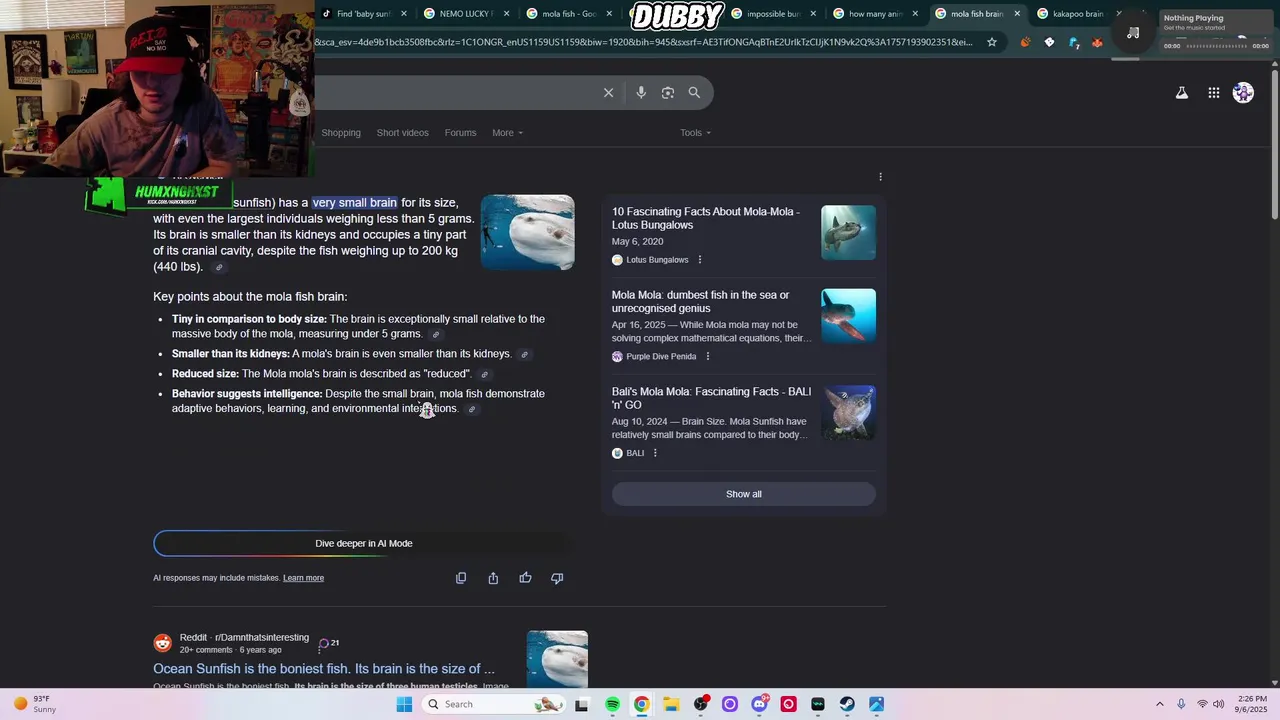Screen dimensions: 1280x720
Task: Close the 'mola fish brain' active tab
Action: [x=1017, y=14]
